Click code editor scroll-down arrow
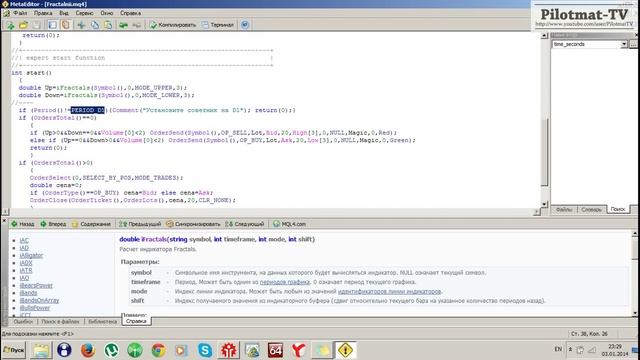The image size is (640, 360). click(544, 204)
